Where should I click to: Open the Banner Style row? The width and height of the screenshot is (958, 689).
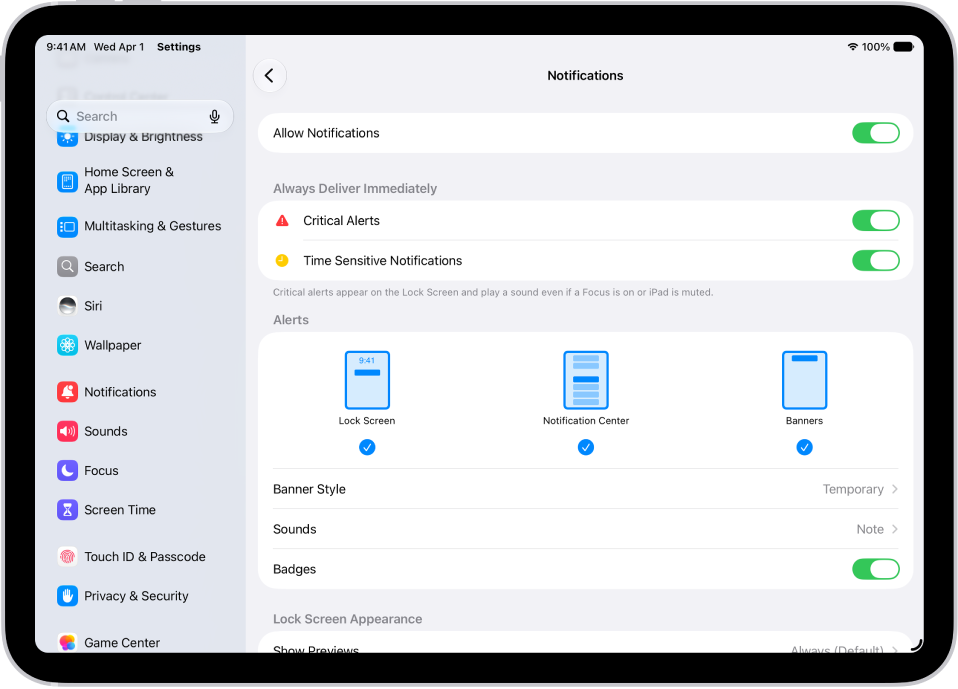(585, 489)
